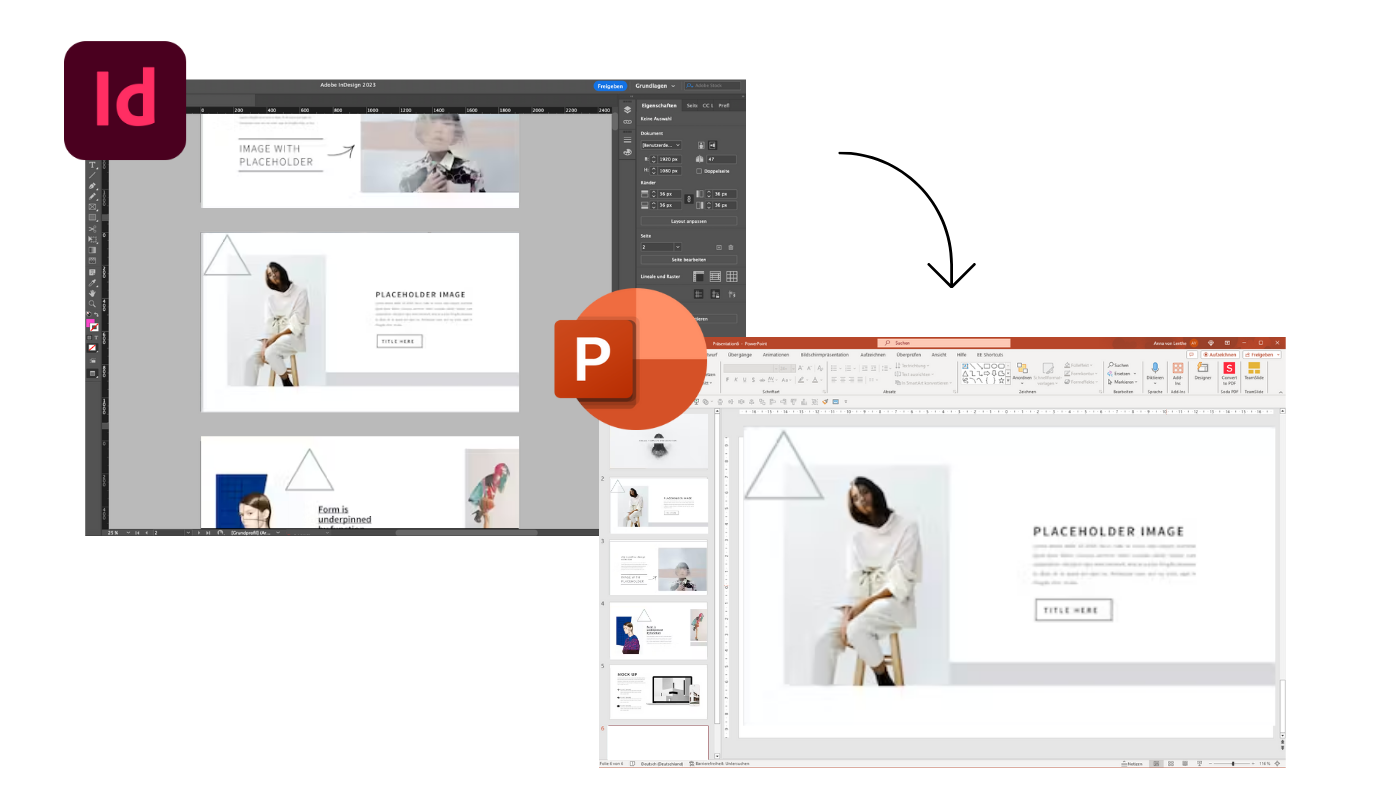The image size is (1400, 800).
Task: Set landscape page orientation in InDesign
Action: pyautogui.click(x=712, y=145)
